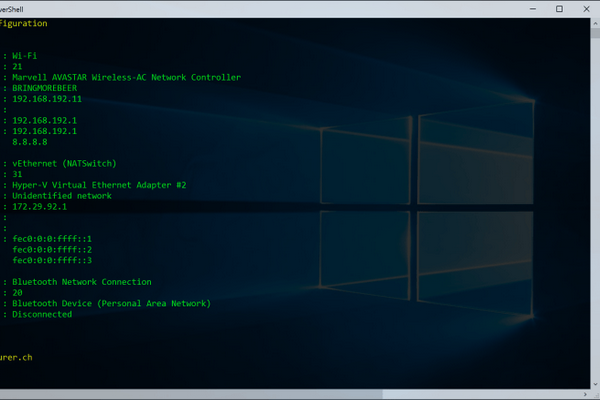Click the horizontal scrollbar right arrow

tap(583, 393)
